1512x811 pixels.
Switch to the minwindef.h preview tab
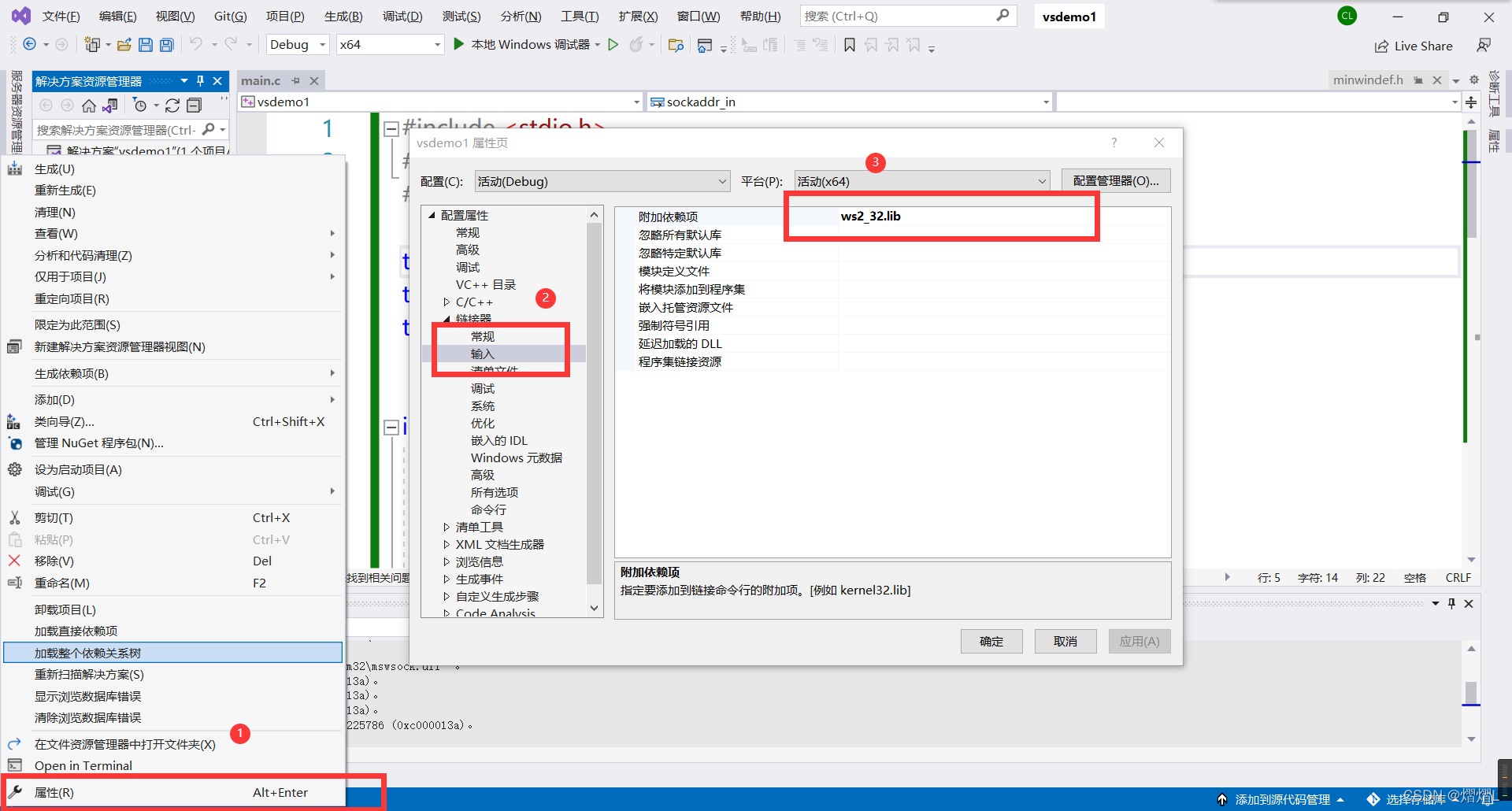pyautogui.click(x=1368, y=80)
